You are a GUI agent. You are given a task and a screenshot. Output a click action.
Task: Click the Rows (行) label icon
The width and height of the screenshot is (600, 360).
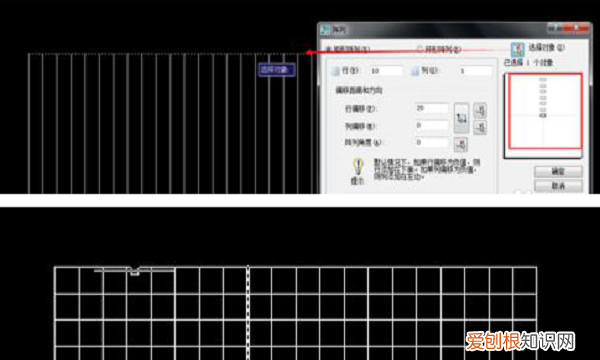point(335,71)
